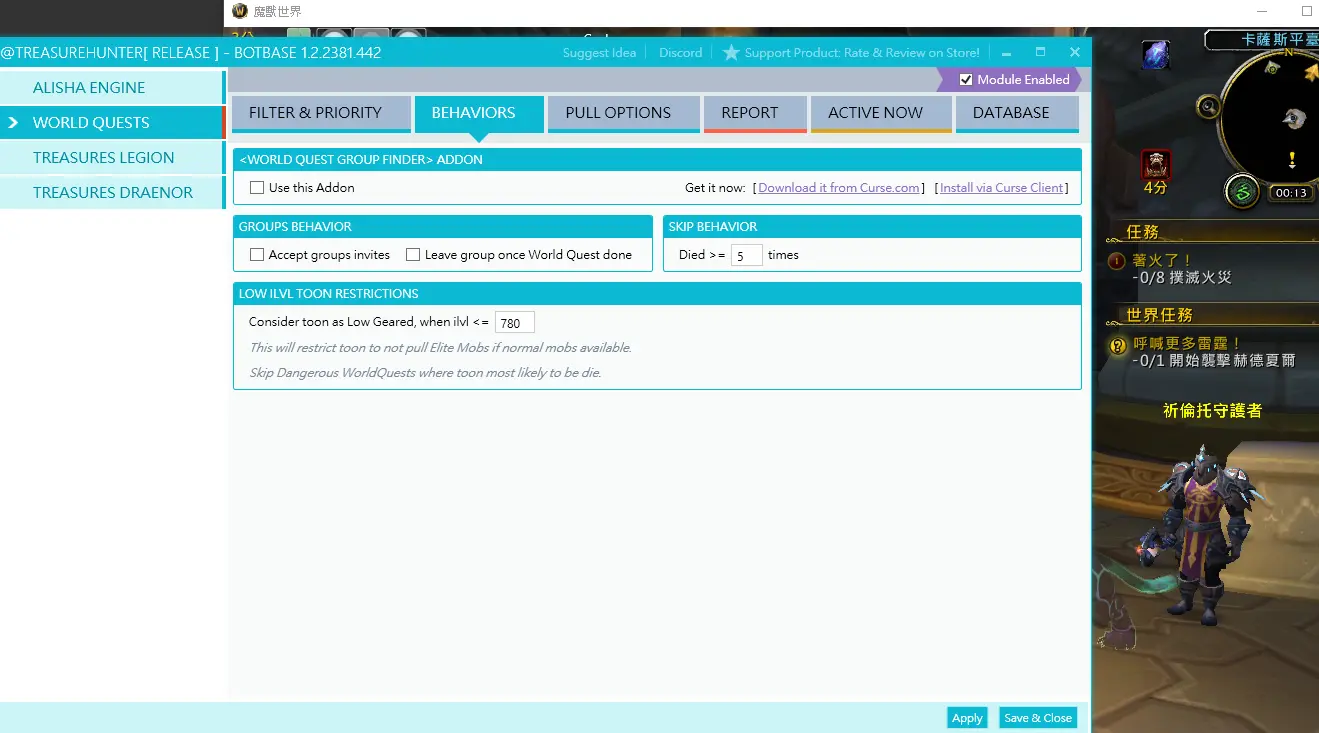Click Support Product: Rate & Review on Store

862,53
